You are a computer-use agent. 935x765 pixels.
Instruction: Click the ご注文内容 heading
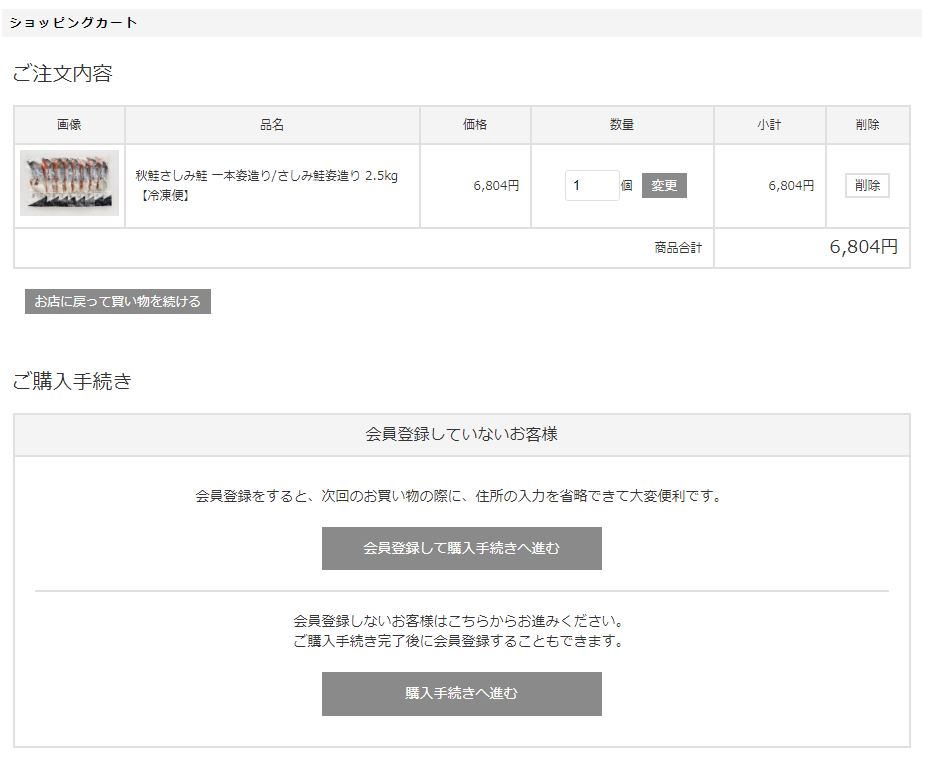[62, 74]
